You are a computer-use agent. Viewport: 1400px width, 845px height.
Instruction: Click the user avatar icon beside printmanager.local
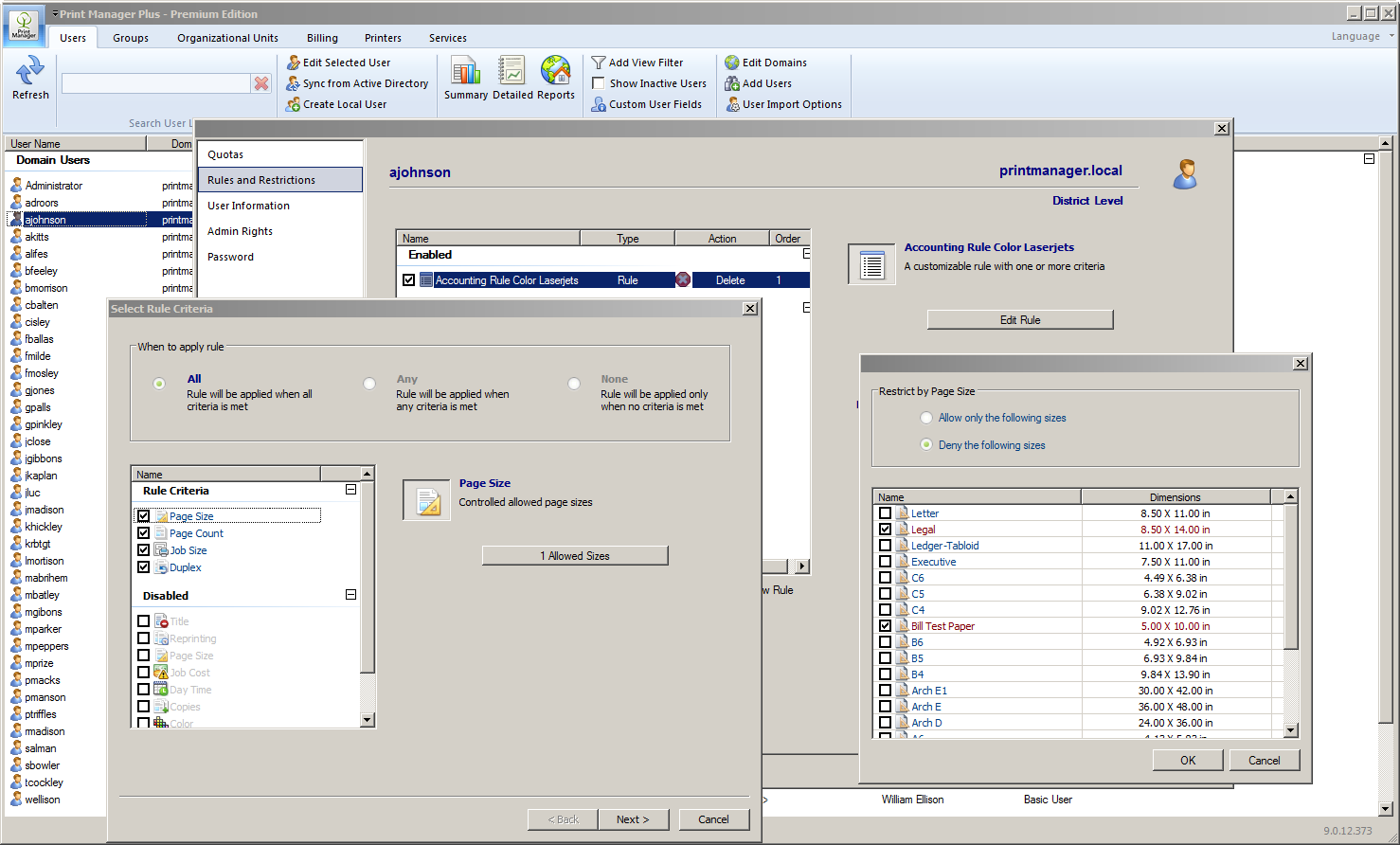click(1185, 174)
